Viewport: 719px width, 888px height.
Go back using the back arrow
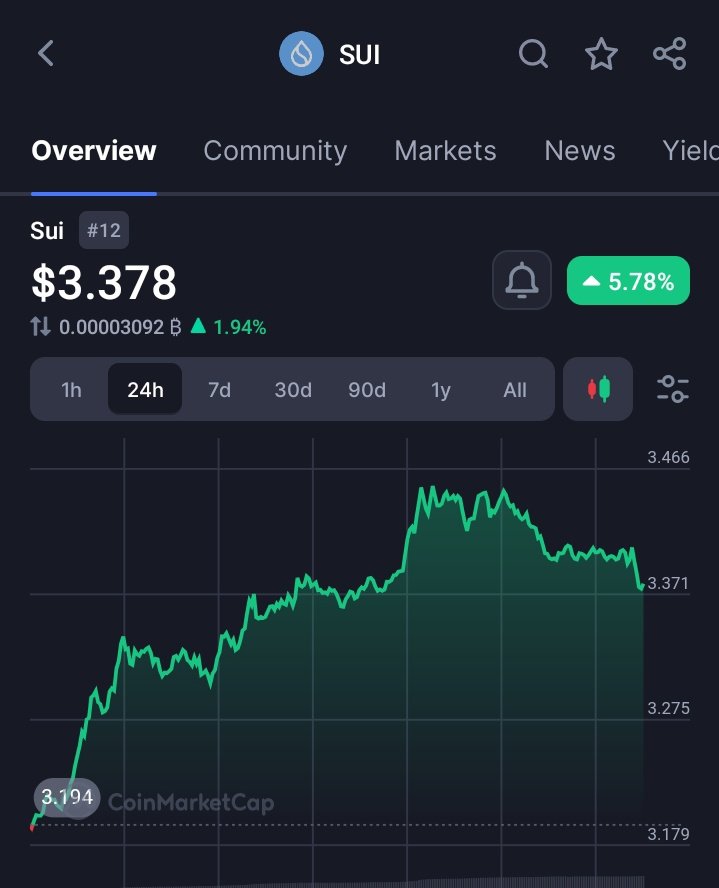point(46,54)
